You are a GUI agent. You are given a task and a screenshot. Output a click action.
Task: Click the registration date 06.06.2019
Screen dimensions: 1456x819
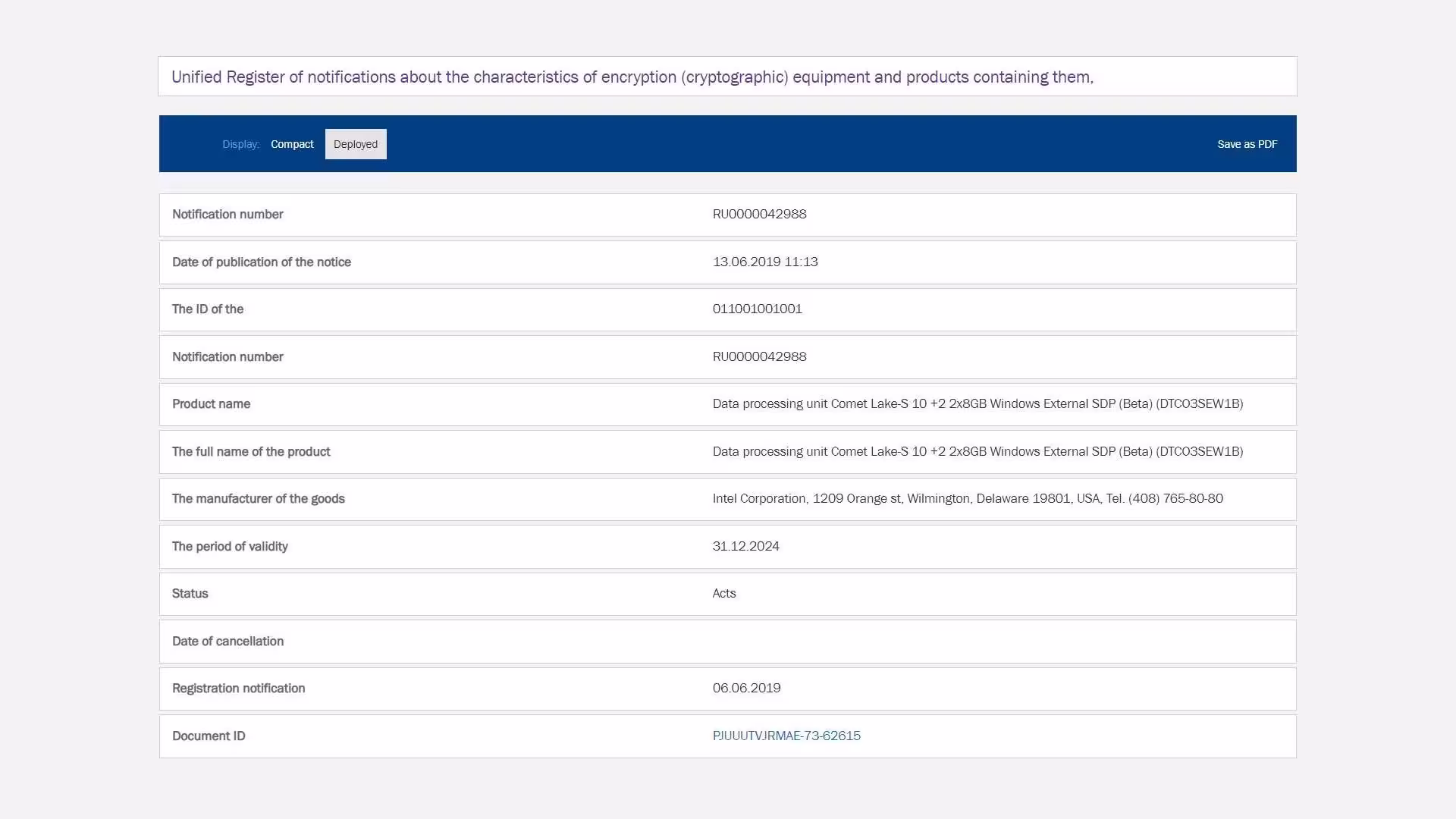pyautogui.click(x=746, y=688)
